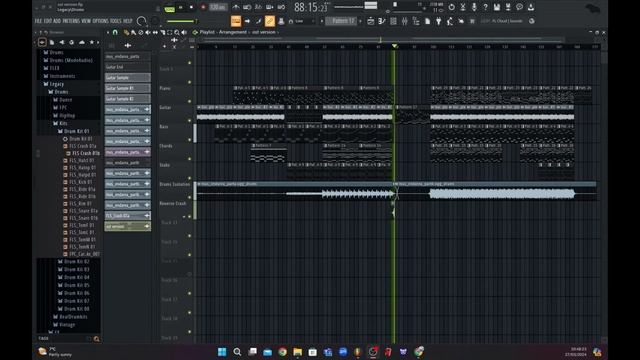The image size is (640, 360).
Task: Enable wait for input before recording
Action: (247, 7)
